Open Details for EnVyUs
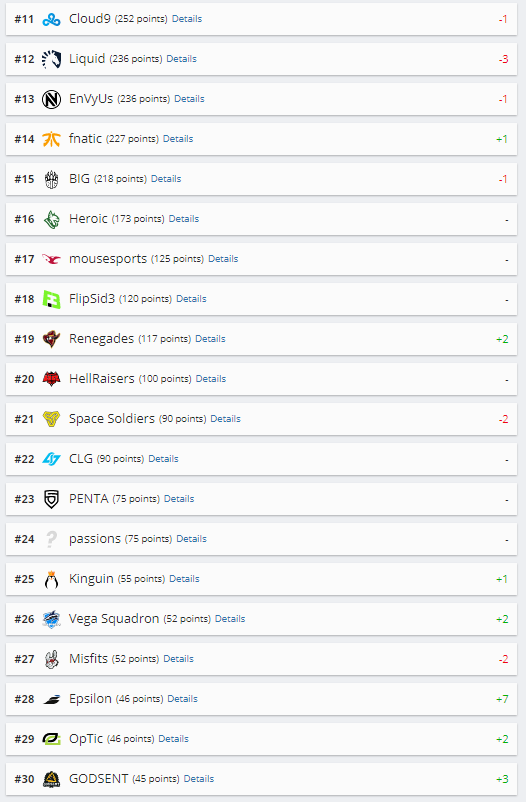The height and width of the screenshot is (802, 526). click(x=189, y=99)
